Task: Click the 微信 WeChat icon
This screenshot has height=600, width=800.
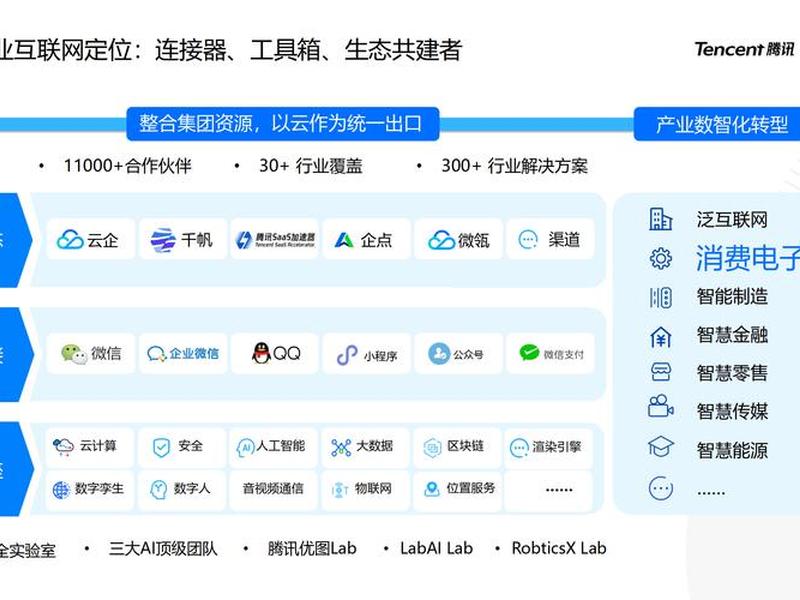Action: point(74,354)
